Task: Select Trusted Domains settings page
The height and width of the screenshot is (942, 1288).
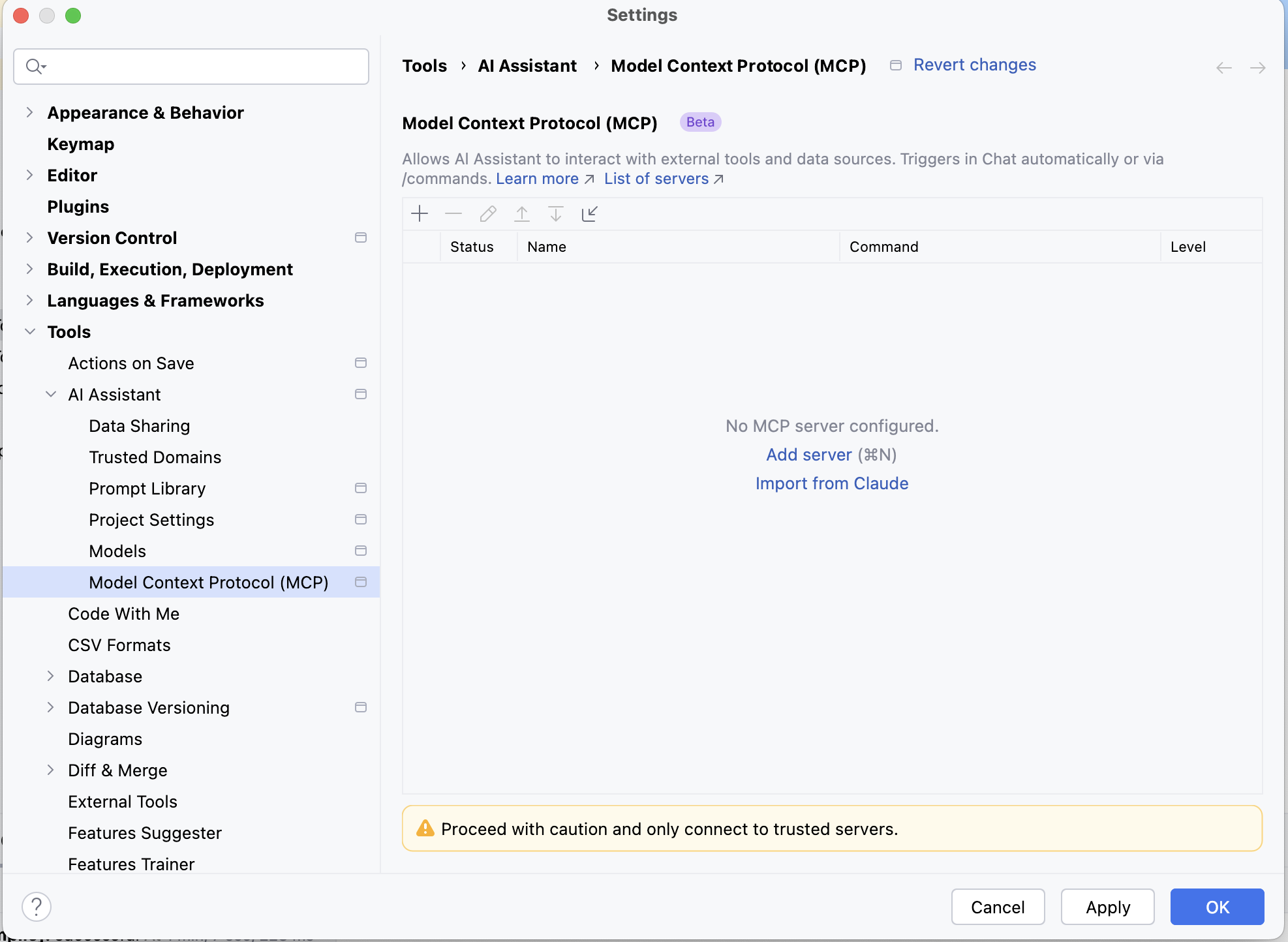Action: 155,457
